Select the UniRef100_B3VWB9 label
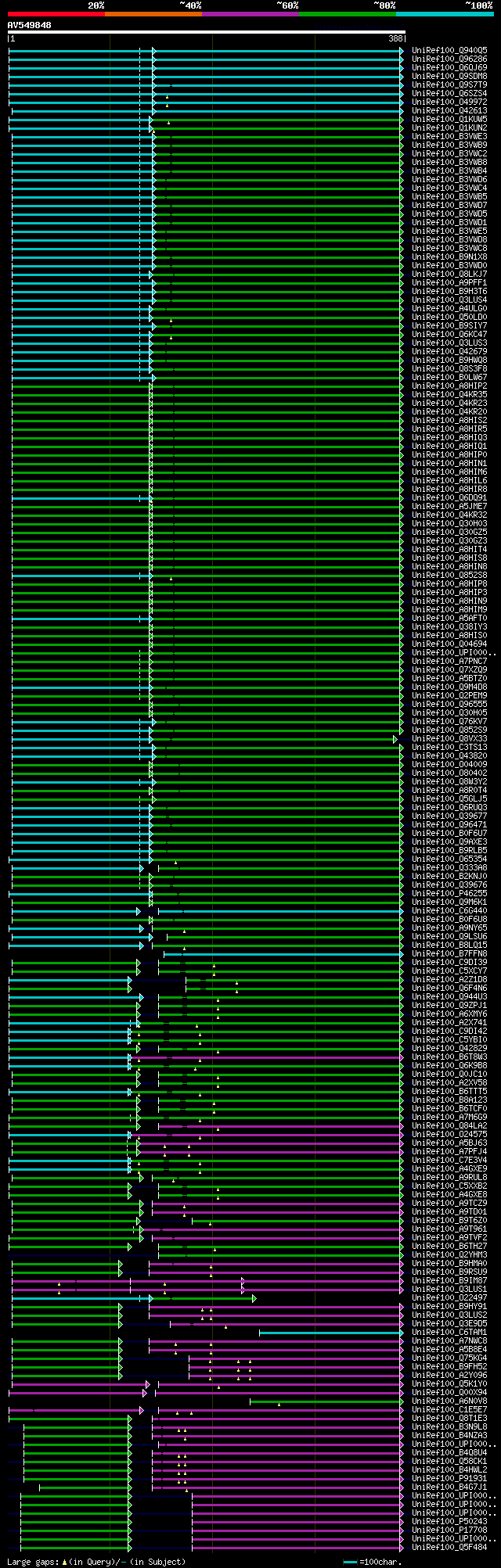501x1568 pixels. (x=449, y=145)
